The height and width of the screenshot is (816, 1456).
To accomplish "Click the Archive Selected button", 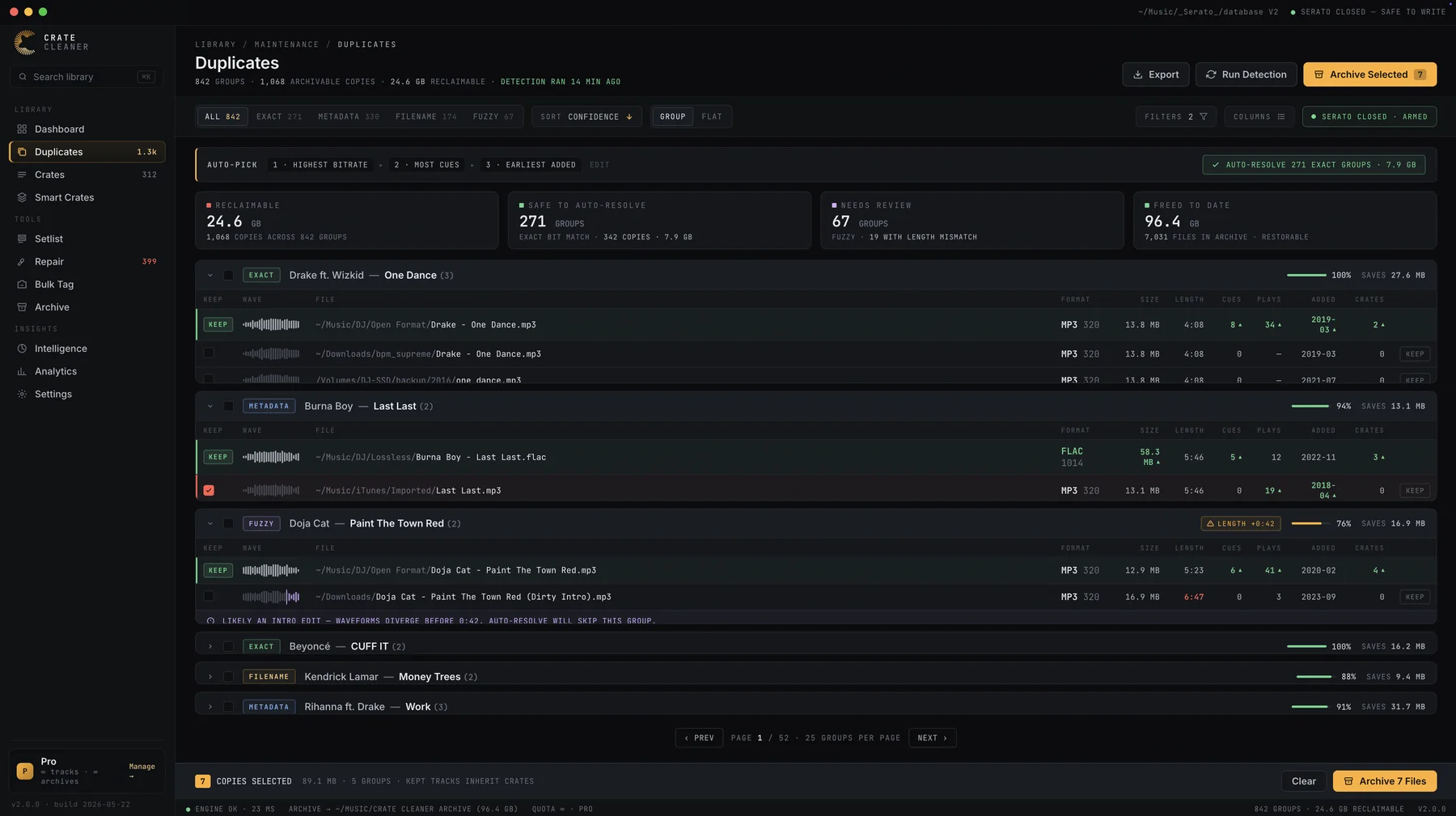I will click(x=1369, y=74).
